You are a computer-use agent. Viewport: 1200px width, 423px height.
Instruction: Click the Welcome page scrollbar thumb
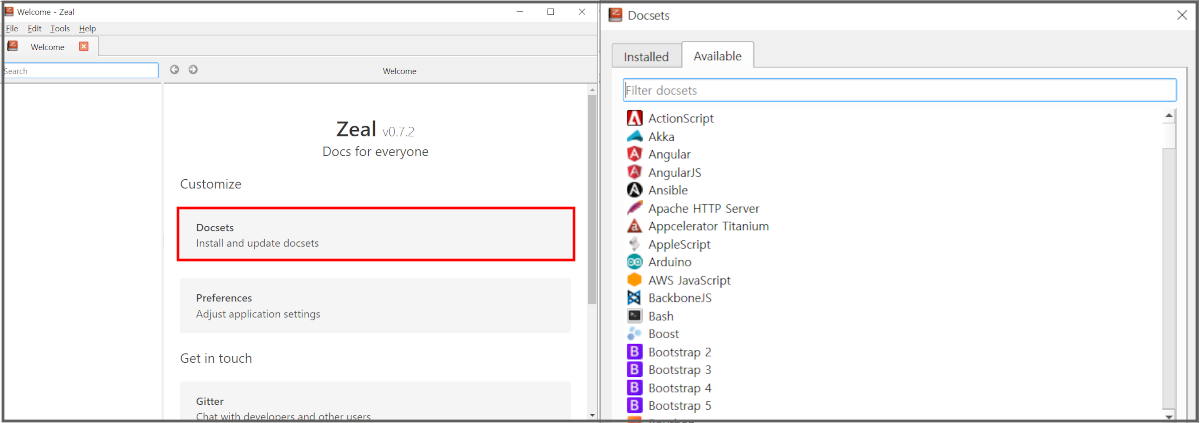tap(592, 200)
